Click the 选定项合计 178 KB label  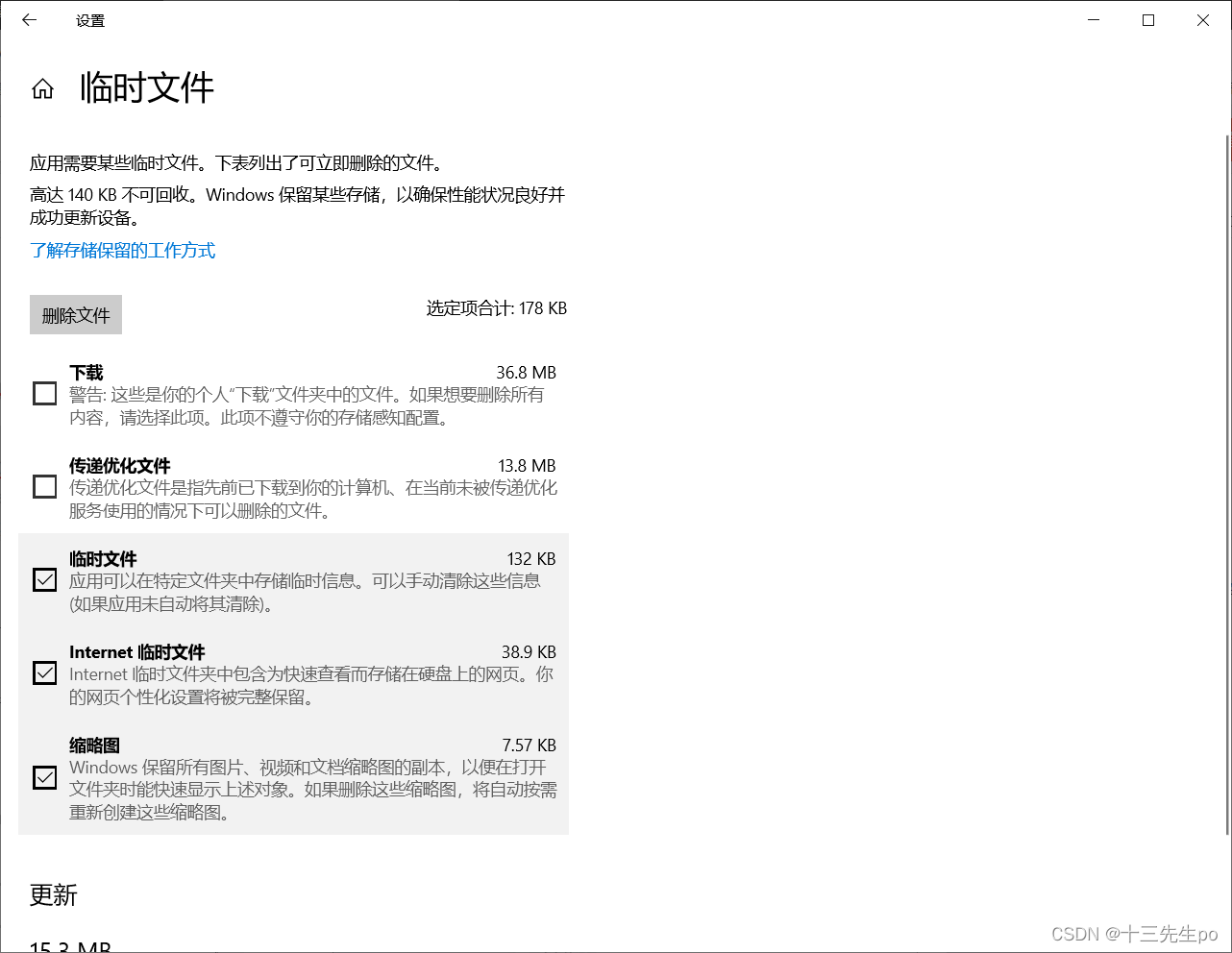[496, 308]
